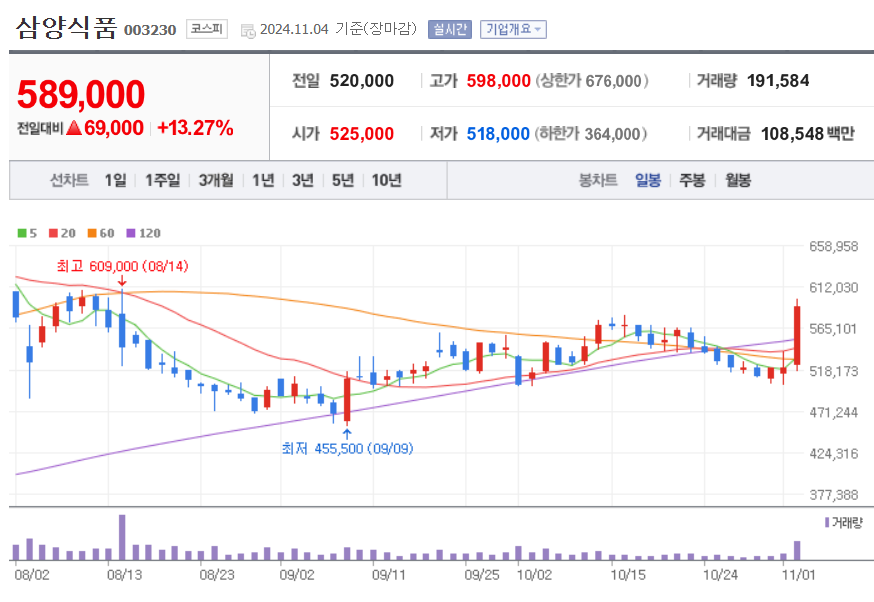
Task: Select the 1년 line chart tab
Action: [263, 180]
